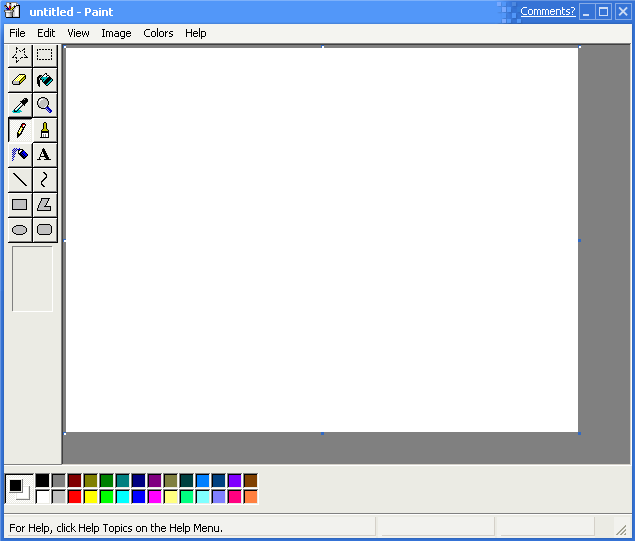Choose the Curve tool
Screen dimensions: 635x541
tap(45, 180)
